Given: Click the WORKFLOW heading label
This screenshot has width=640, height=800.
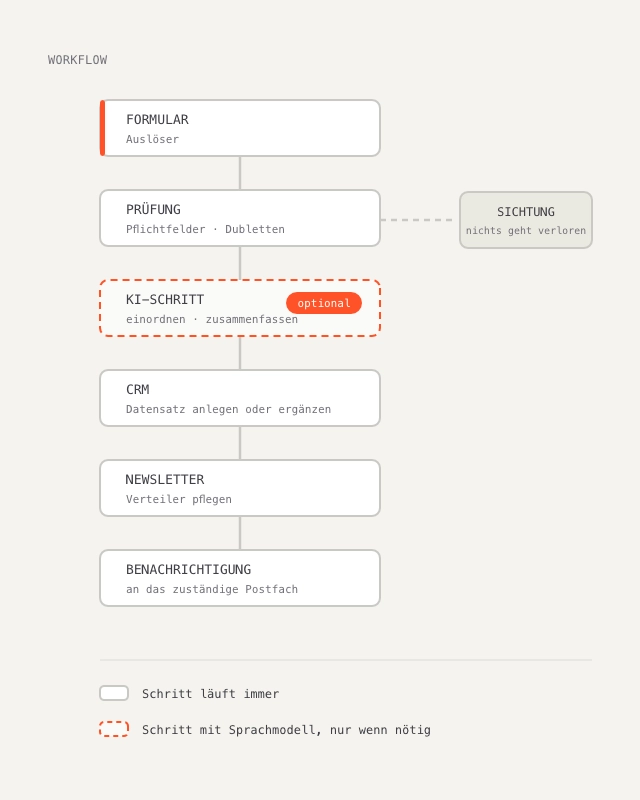Looking at the screenshot, I should pyautogui.click(x=78, y=60).
